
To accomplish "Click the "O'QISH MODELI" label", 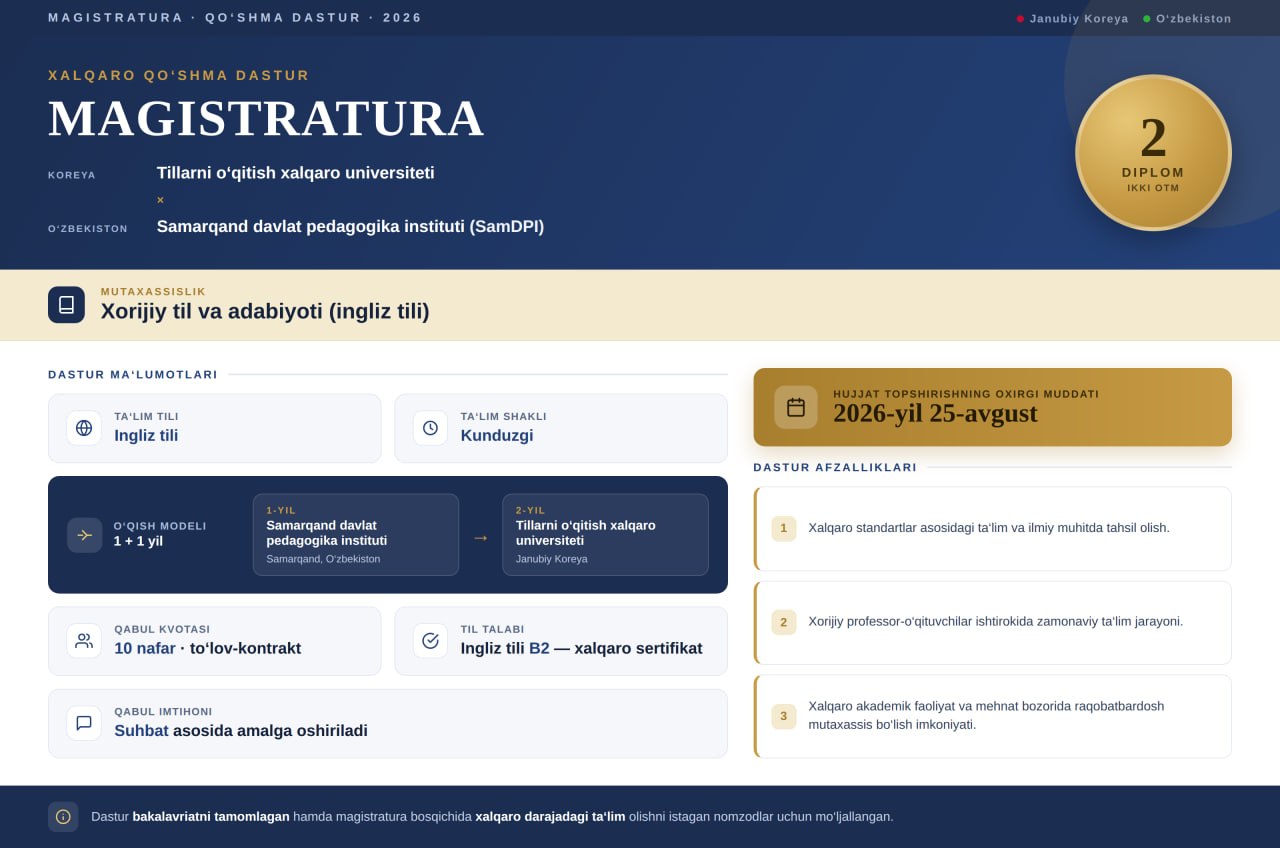I will click(x=160, y=526).
